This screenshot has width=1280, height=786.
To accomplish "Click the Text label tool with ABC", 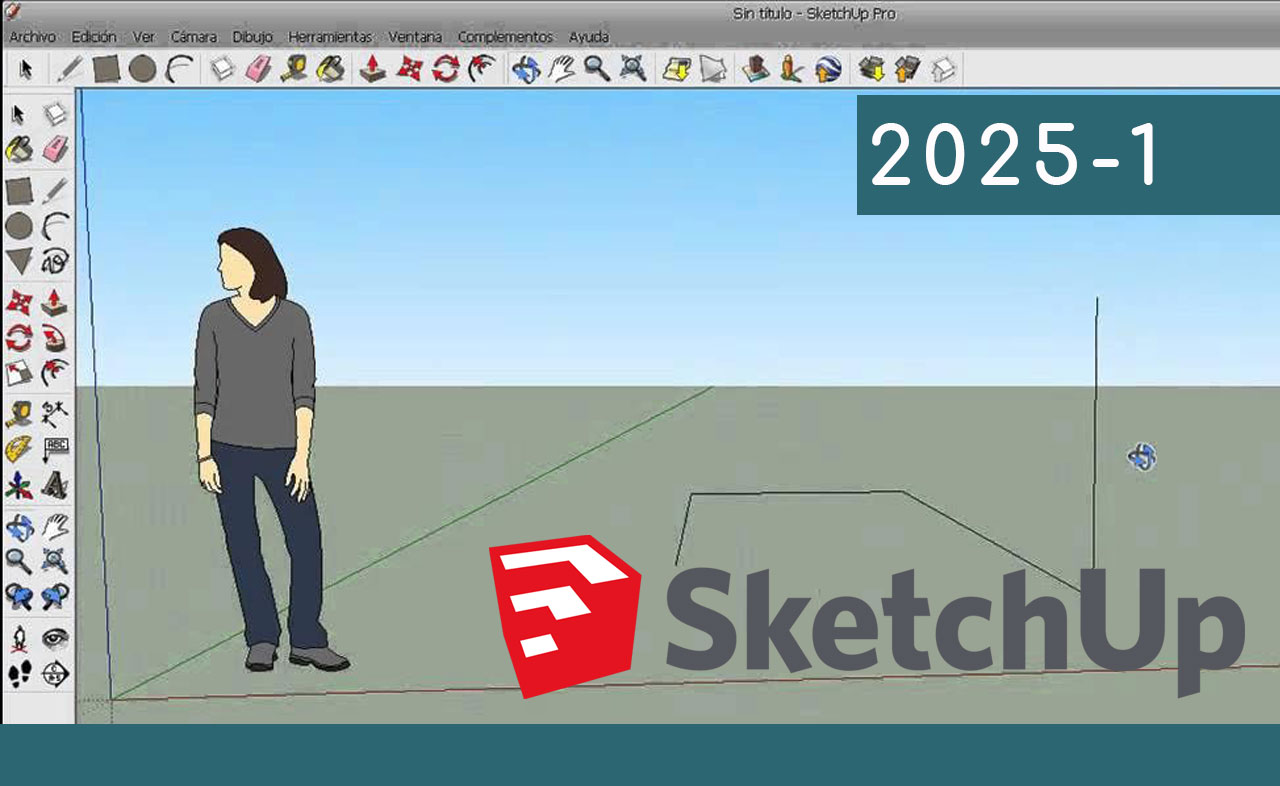I will (56, 447).
